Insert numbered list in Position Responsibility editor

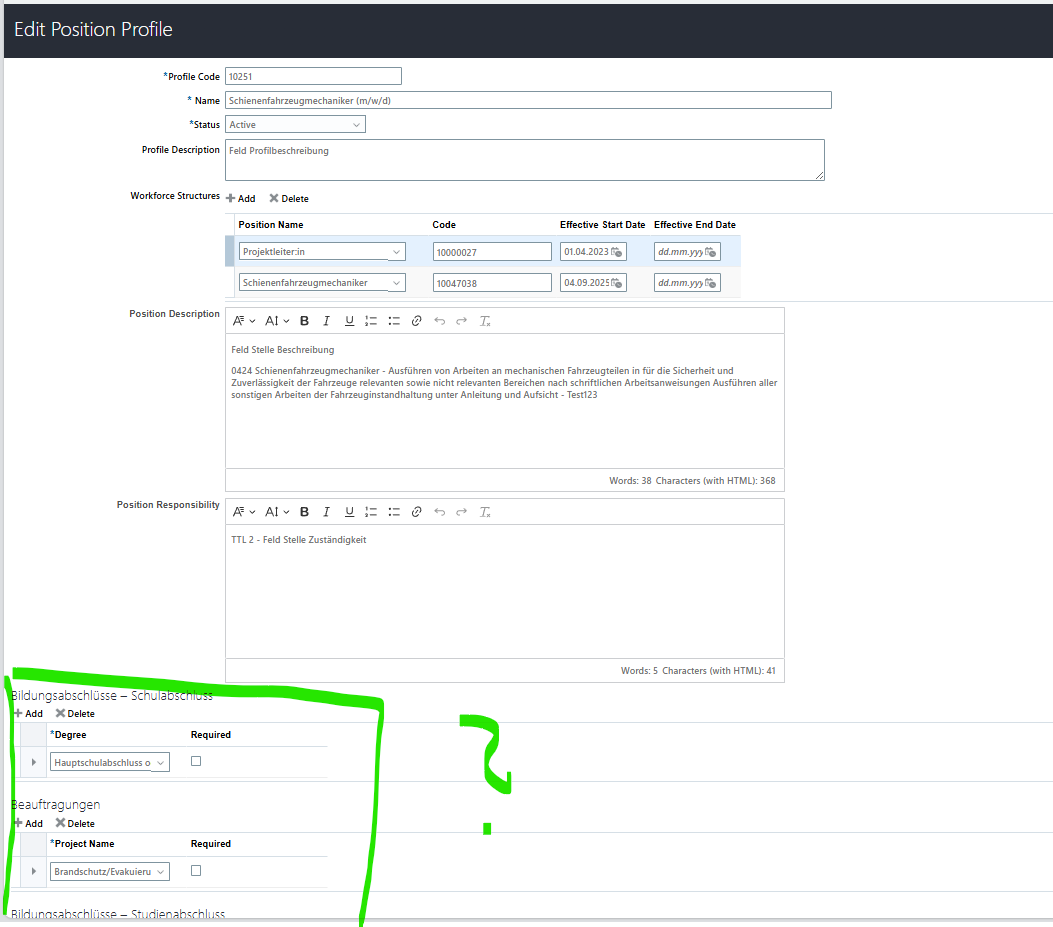click(371, 512)
